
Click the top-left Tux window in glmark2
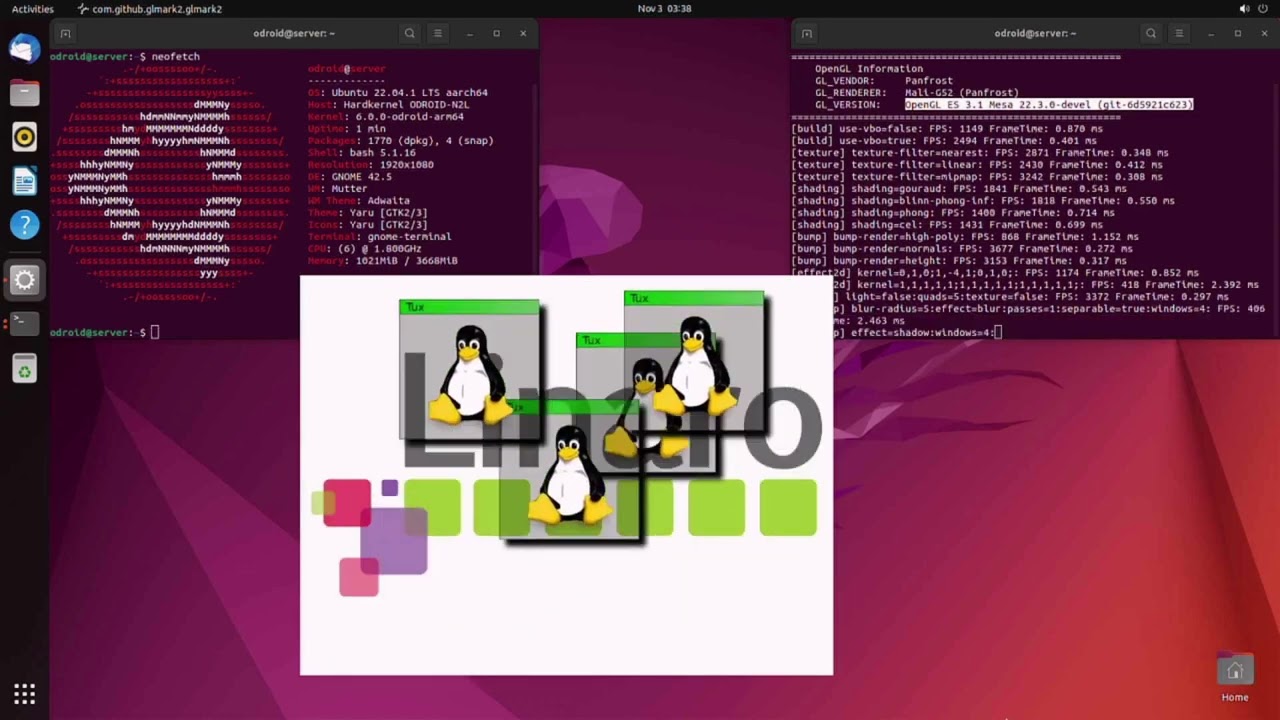tap(469, 370)
